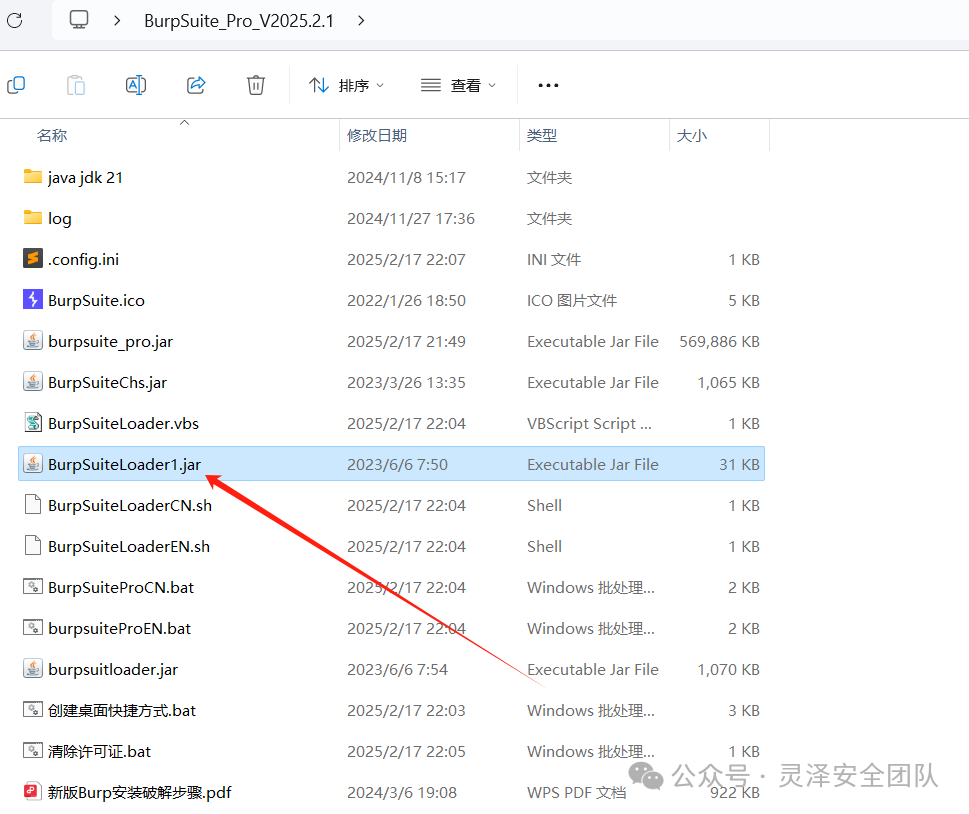
Task: Click the This PC monitor icon
Action: [x=79, y=20]
